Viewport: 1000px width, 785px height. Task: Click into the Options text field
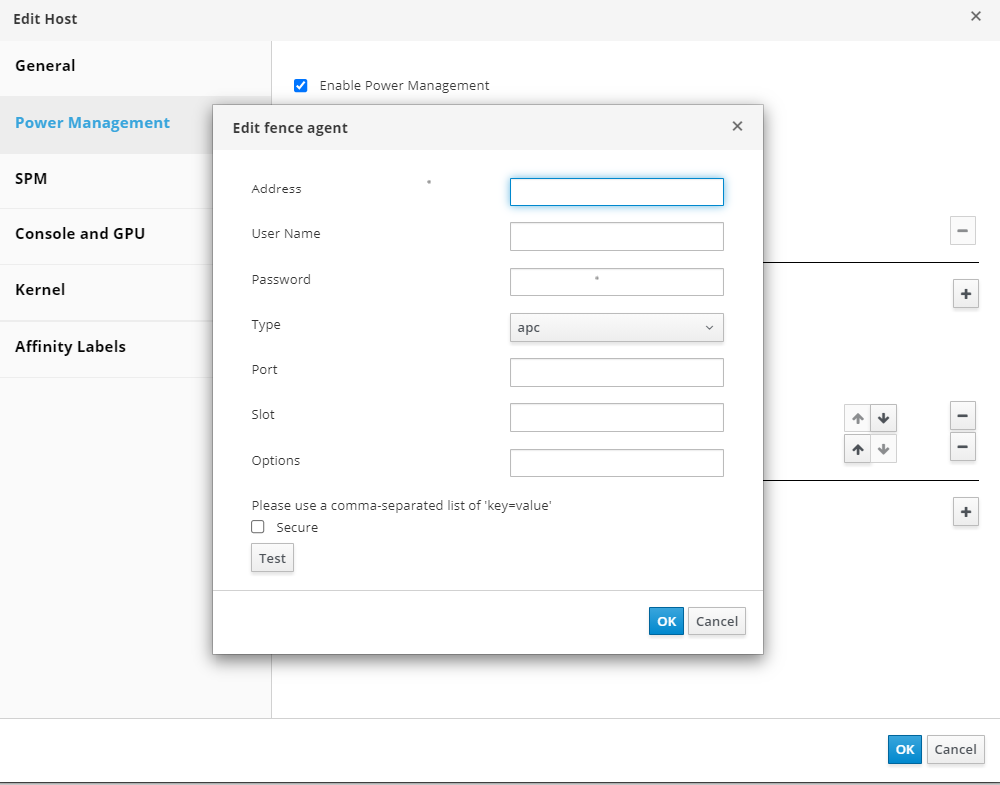coord(616,463)
